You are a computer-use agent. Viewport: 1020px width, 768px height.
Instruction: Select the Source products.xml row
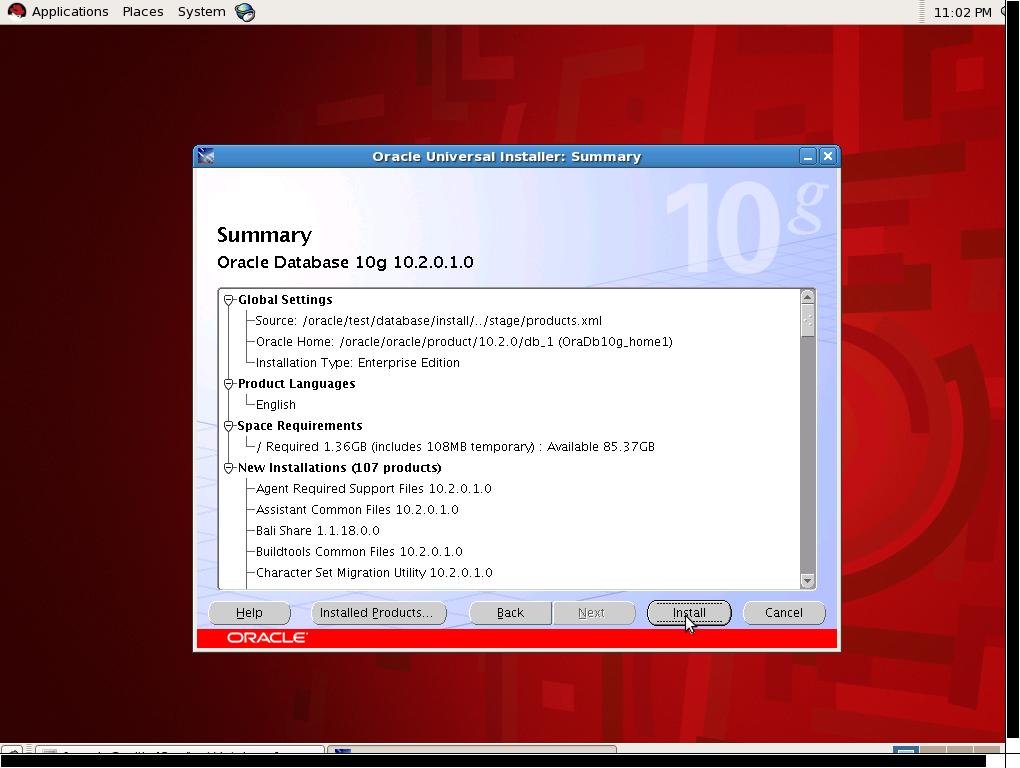click(429, 321)
